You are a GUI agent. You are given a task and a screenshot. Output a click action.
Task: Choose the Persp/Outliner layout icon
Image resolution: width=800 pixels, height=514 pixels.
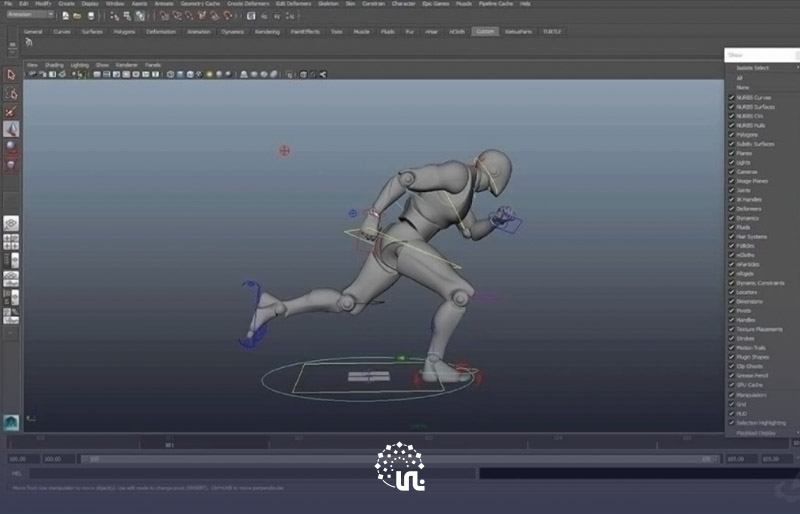(11, 260)
